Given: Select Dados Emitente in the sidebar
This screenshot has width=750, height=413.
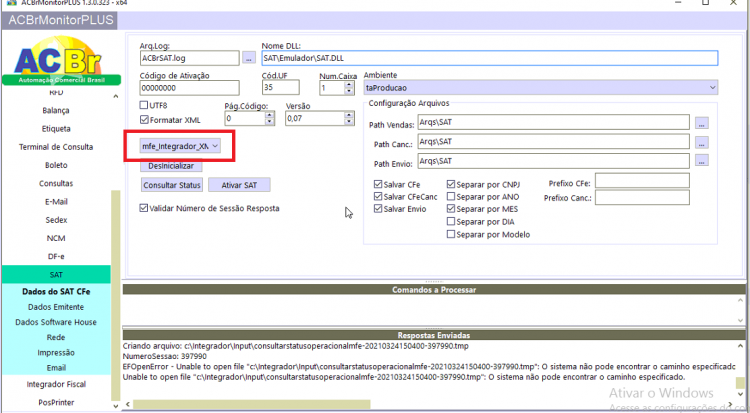Looking at the screenshot, I should click(56, 307).
